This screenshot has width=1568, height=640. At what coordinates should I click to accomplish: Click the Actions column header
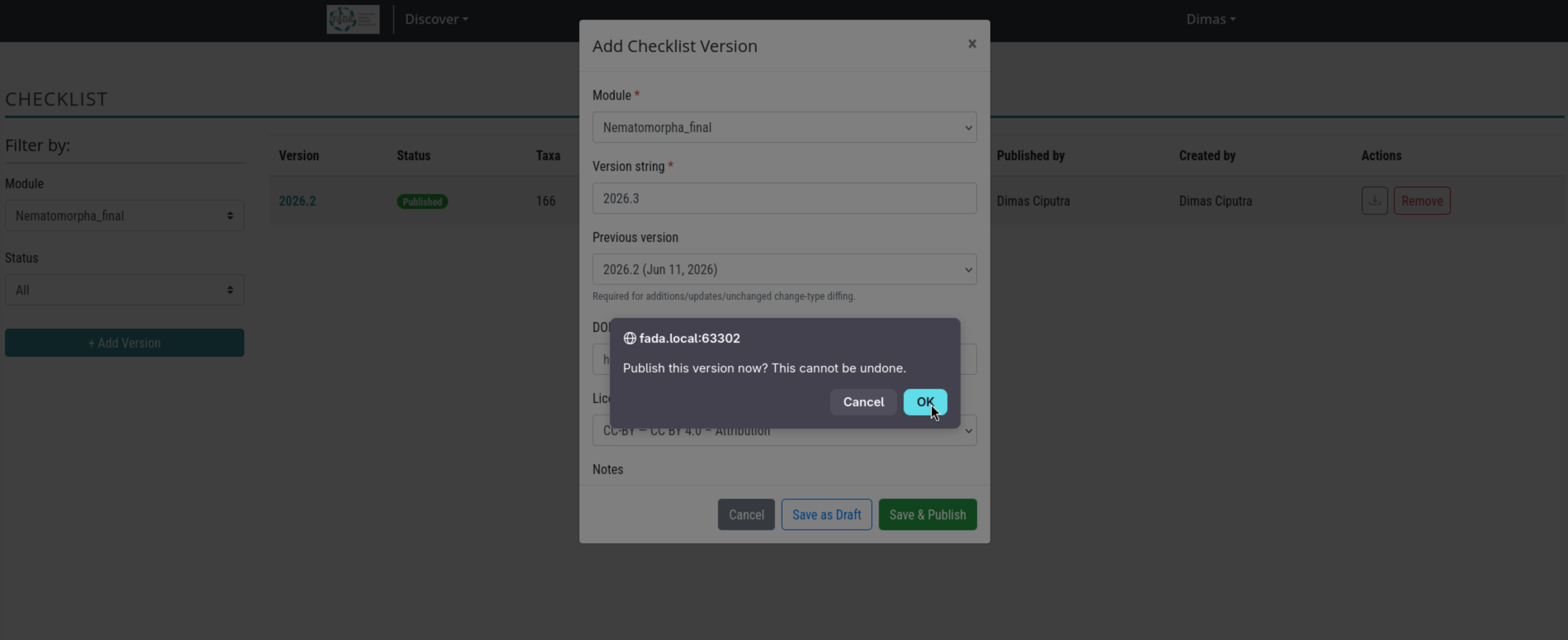coord(1381,156)
